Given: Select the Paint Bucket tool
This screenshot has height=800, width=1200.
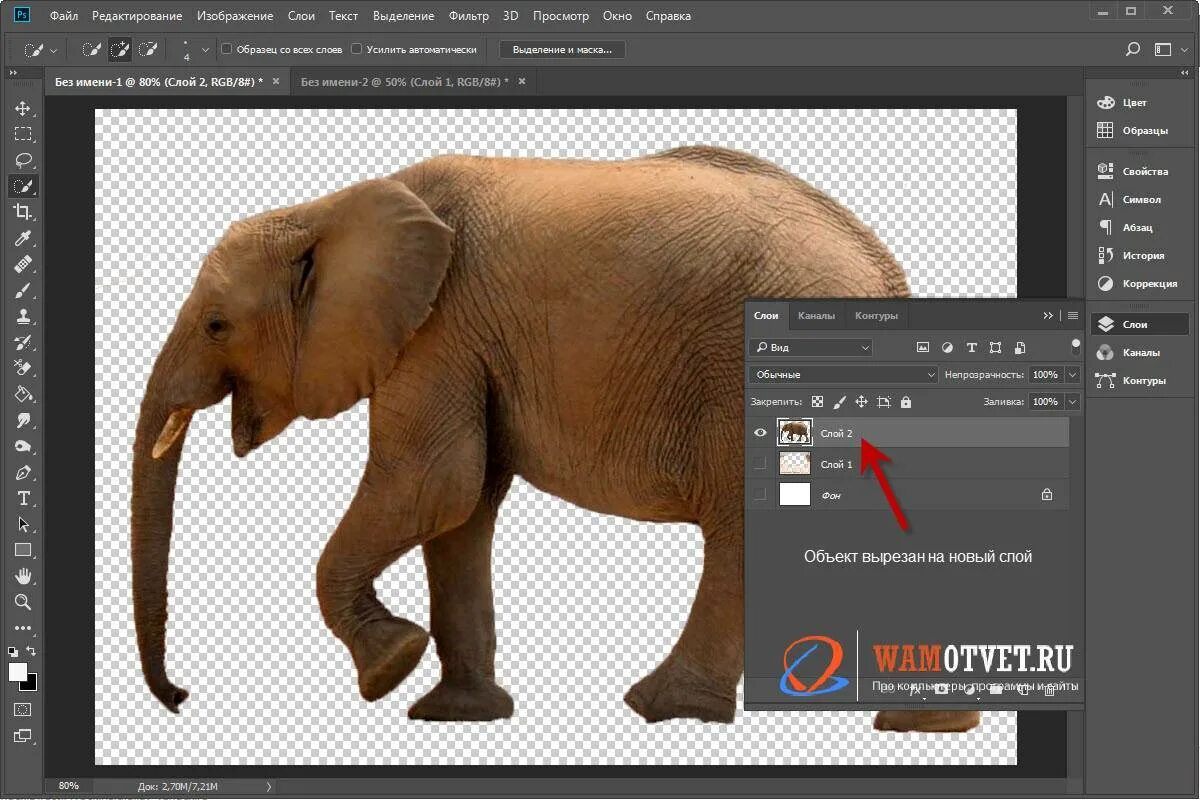Looking at the screenshot, I should click(x=22, y=394).
